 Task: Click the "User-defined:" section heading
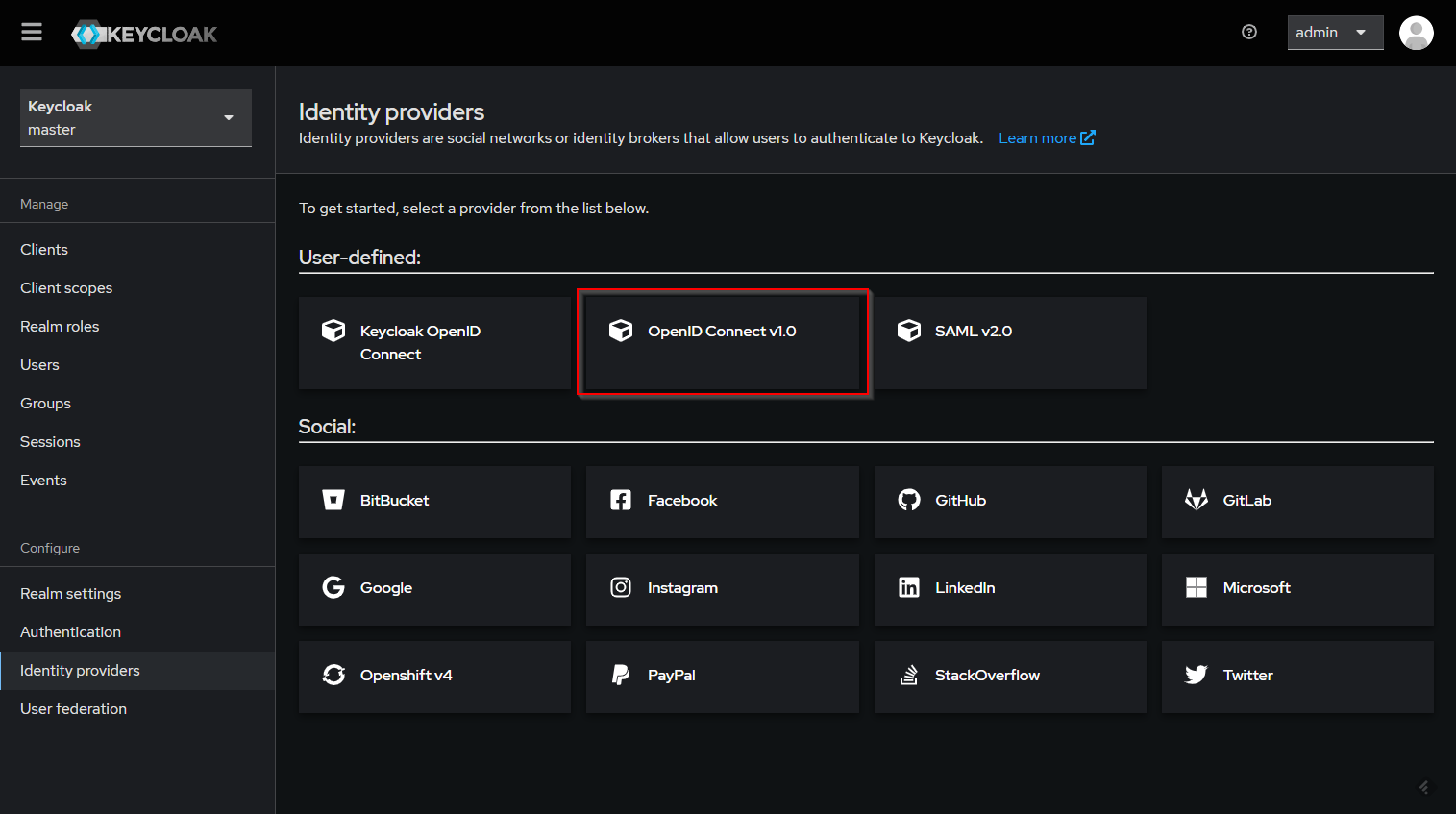pos(359,257)
